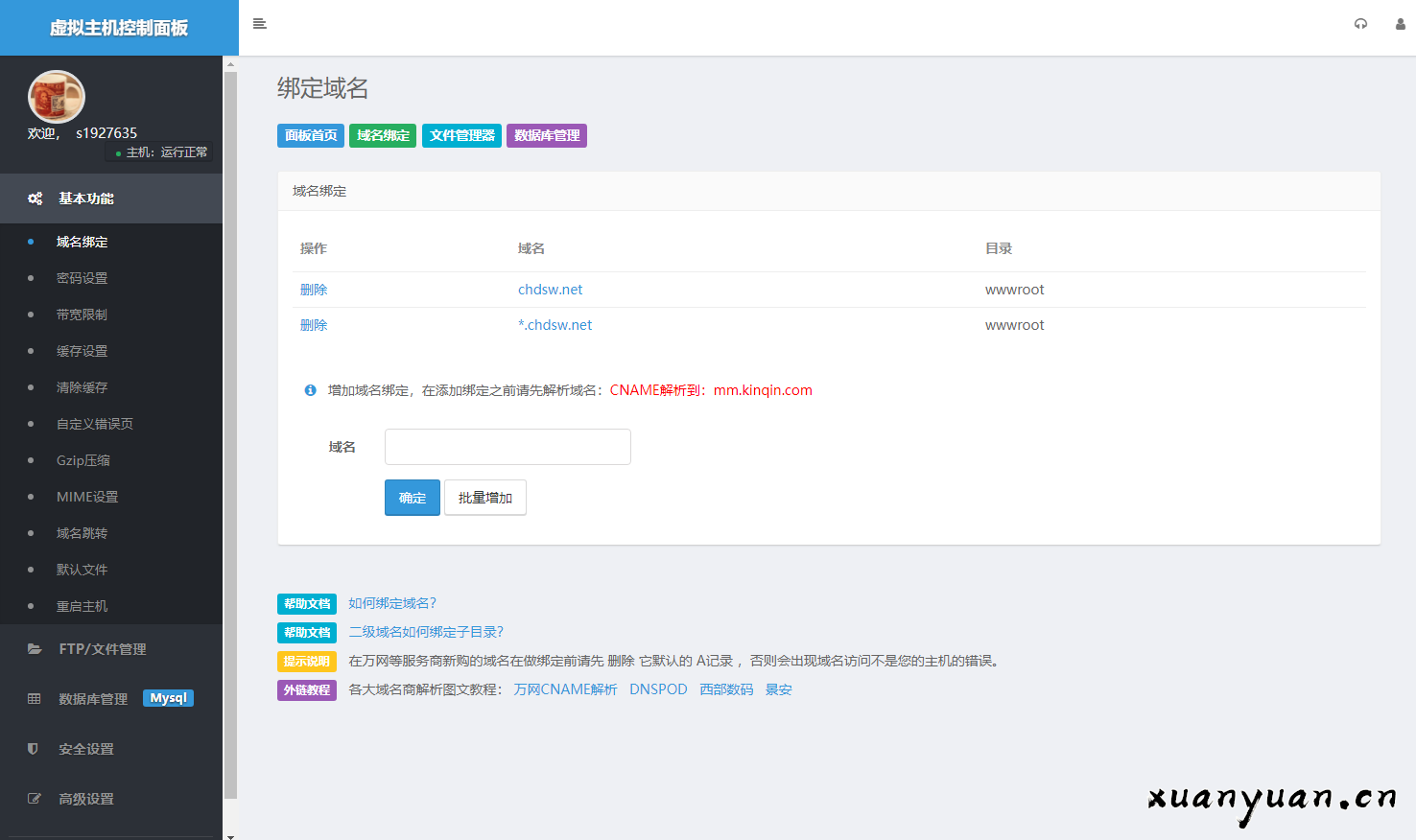This screenshot has height=840, width=1416.
Task: Open 密码设置 in the sidebar
Action: coord(83,278)
